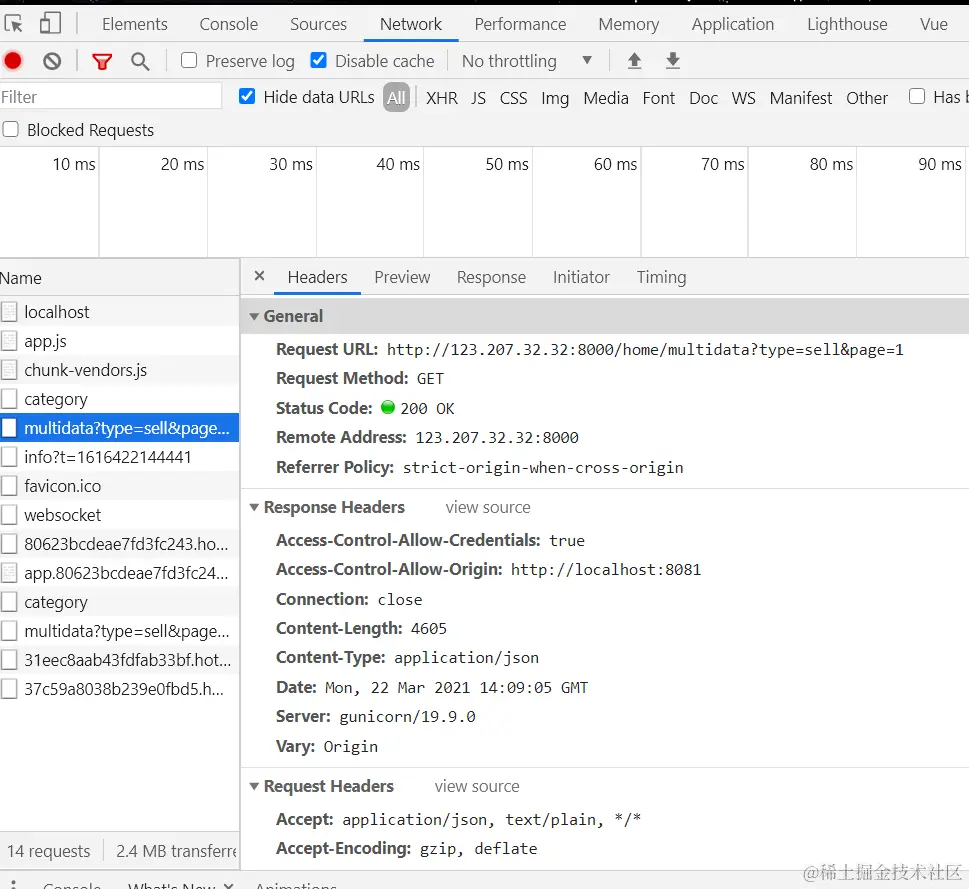Tick the Has blocked cookies checkbox
This screenshot has width=969, height=889.
pyautogui.click(x=917, y=96)
